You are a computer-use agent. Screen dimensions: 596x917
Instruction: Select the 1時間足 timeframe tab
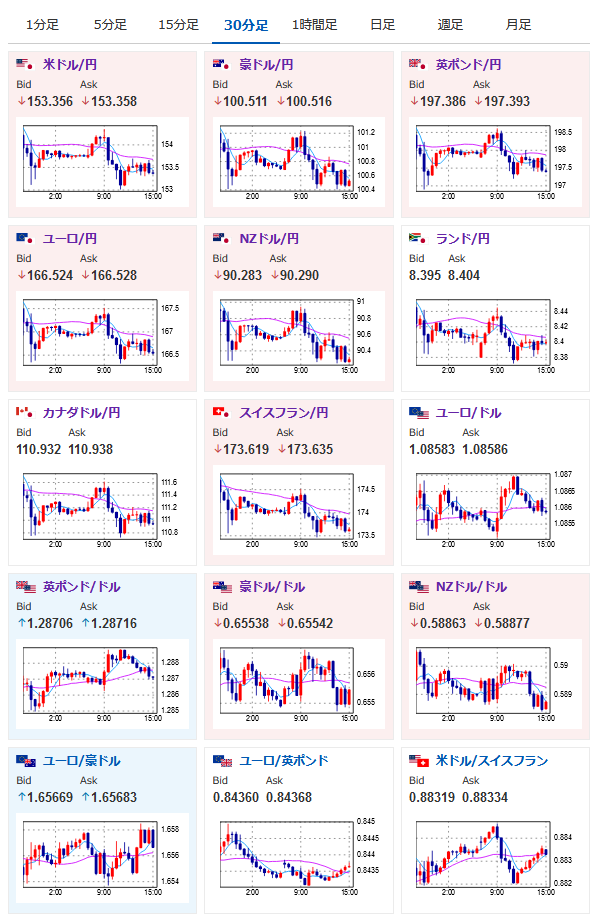(x=315, y=25)
